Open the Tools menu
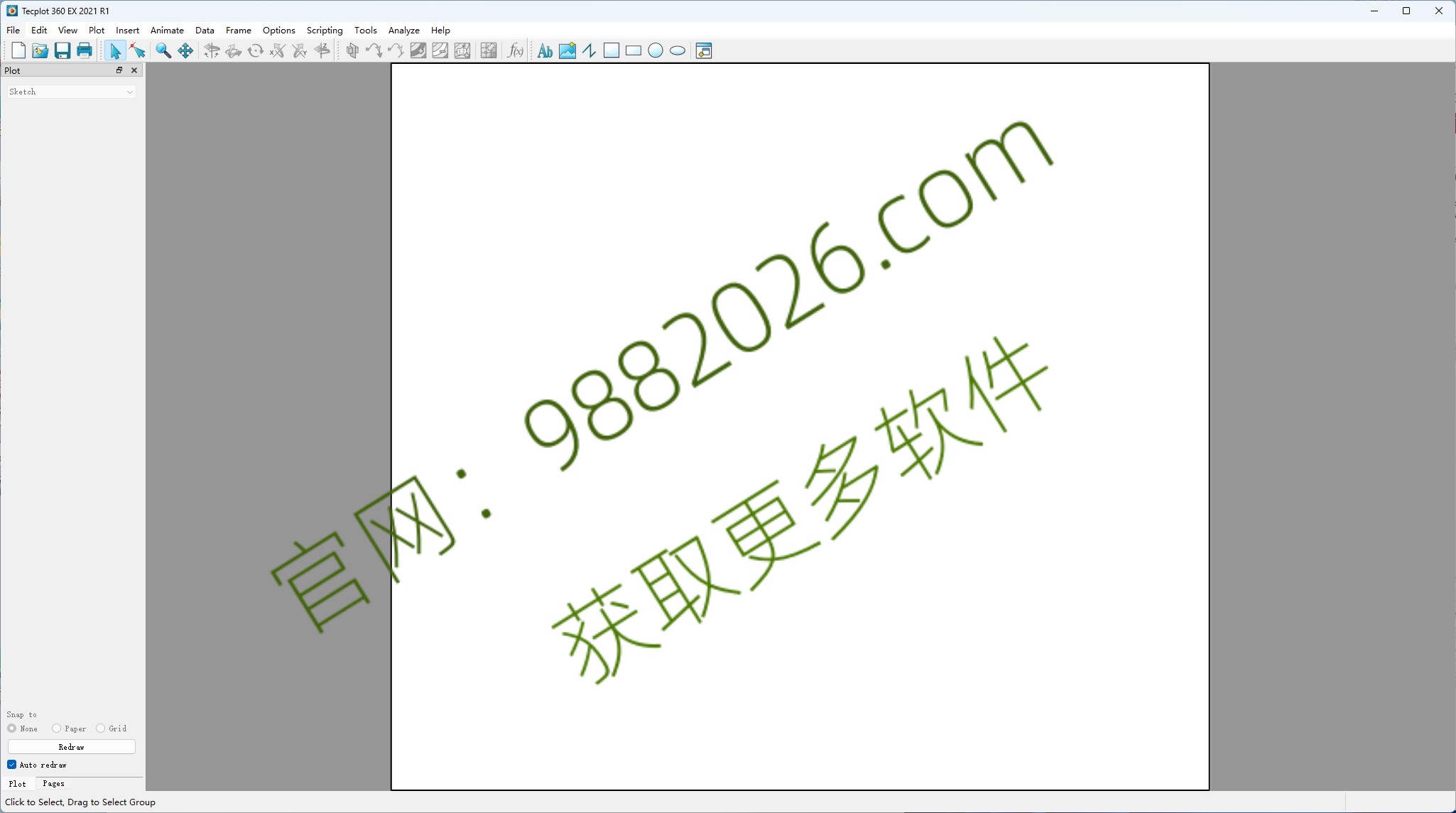Image resolution: width=1456 pixels, height=813 pixels. pos(365,31)
